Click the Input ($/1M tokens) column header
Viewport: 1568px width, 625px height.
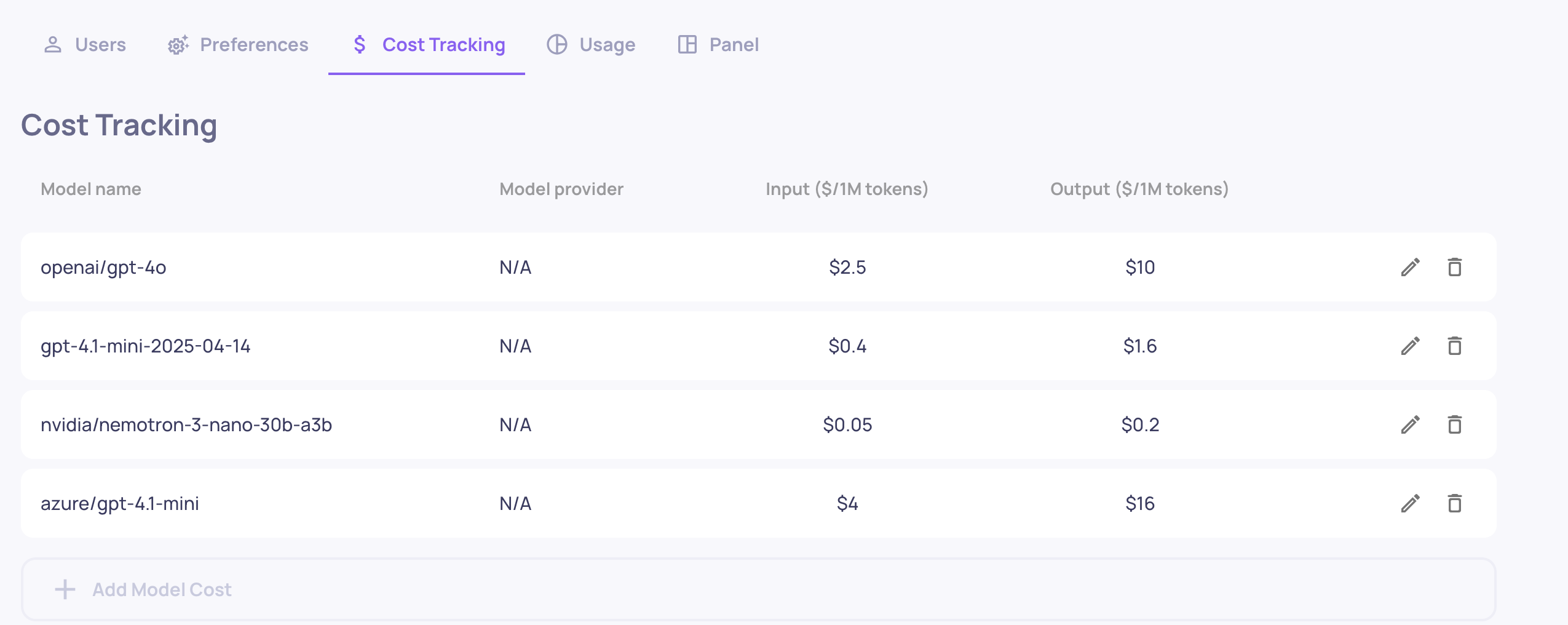(847, 189)
